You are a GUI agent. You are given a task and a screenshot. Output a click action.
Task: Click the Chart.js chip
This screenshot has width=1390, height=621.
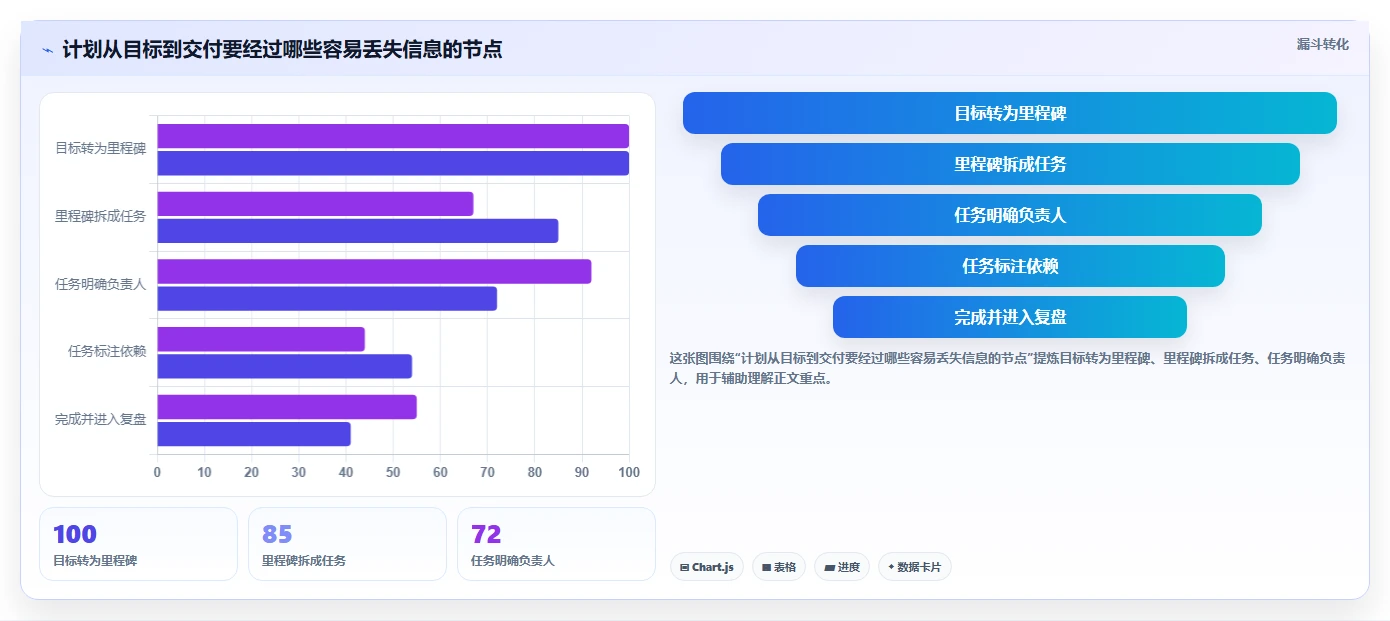tap(707, 567)
